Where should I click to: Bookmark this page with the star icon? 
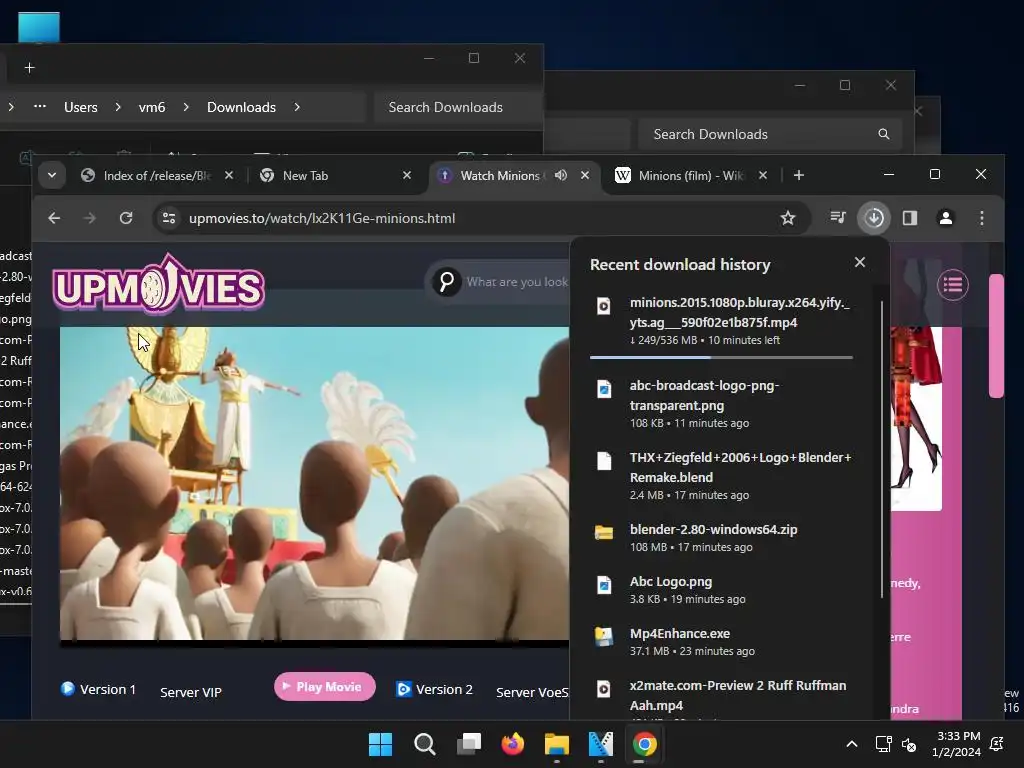pyautogui.click(x=788, y=218)
